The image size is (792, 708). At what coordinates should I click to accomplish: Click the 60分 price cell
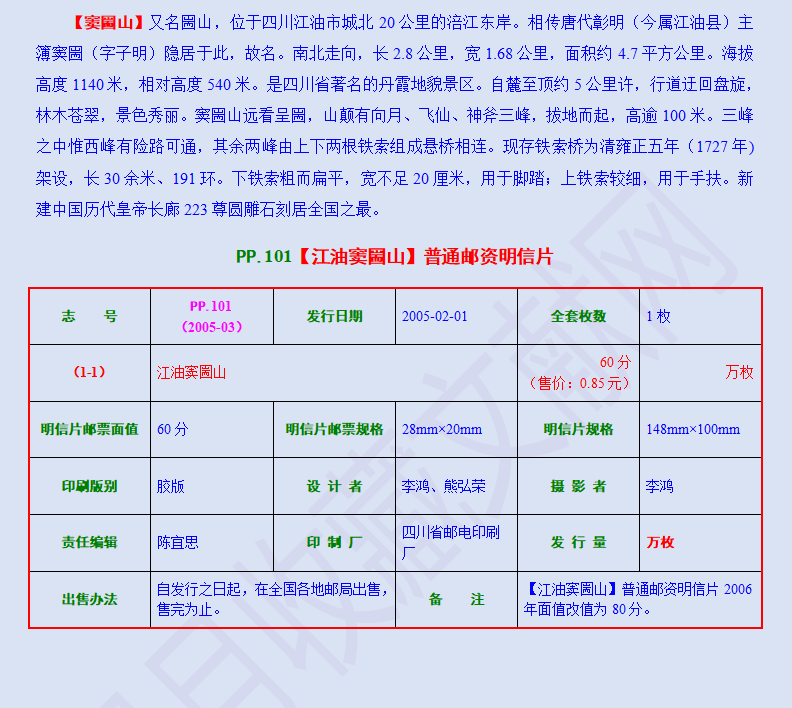[578, 373]
